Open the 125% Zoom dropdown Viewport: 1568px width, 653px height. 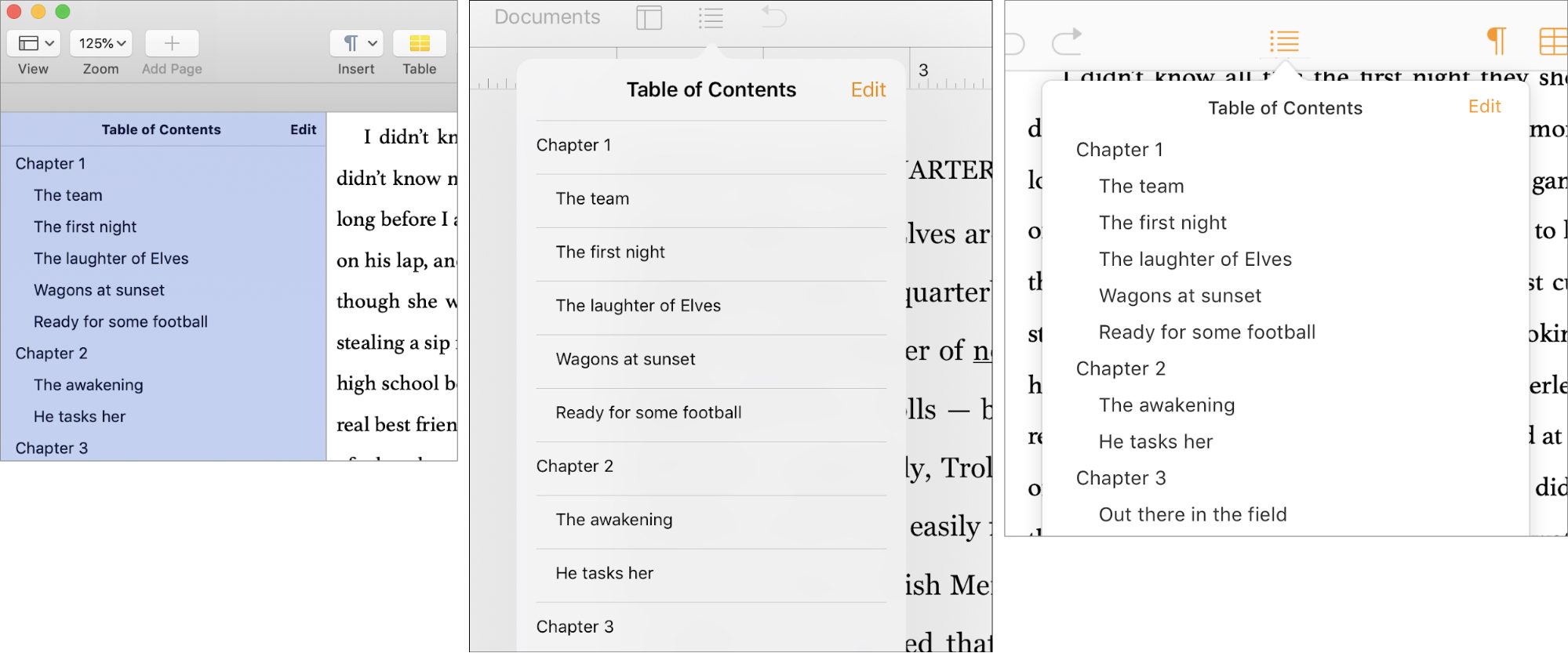click(101, 43)
